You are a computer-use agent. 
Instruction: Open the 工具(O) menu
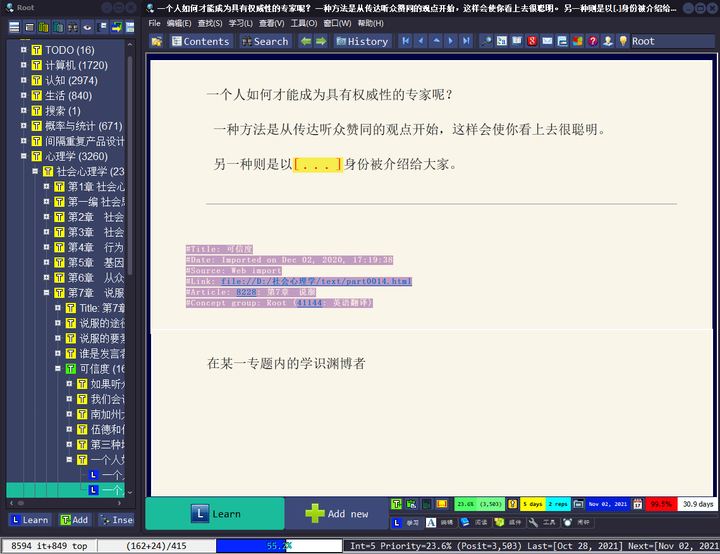click(x=304, y=23)
